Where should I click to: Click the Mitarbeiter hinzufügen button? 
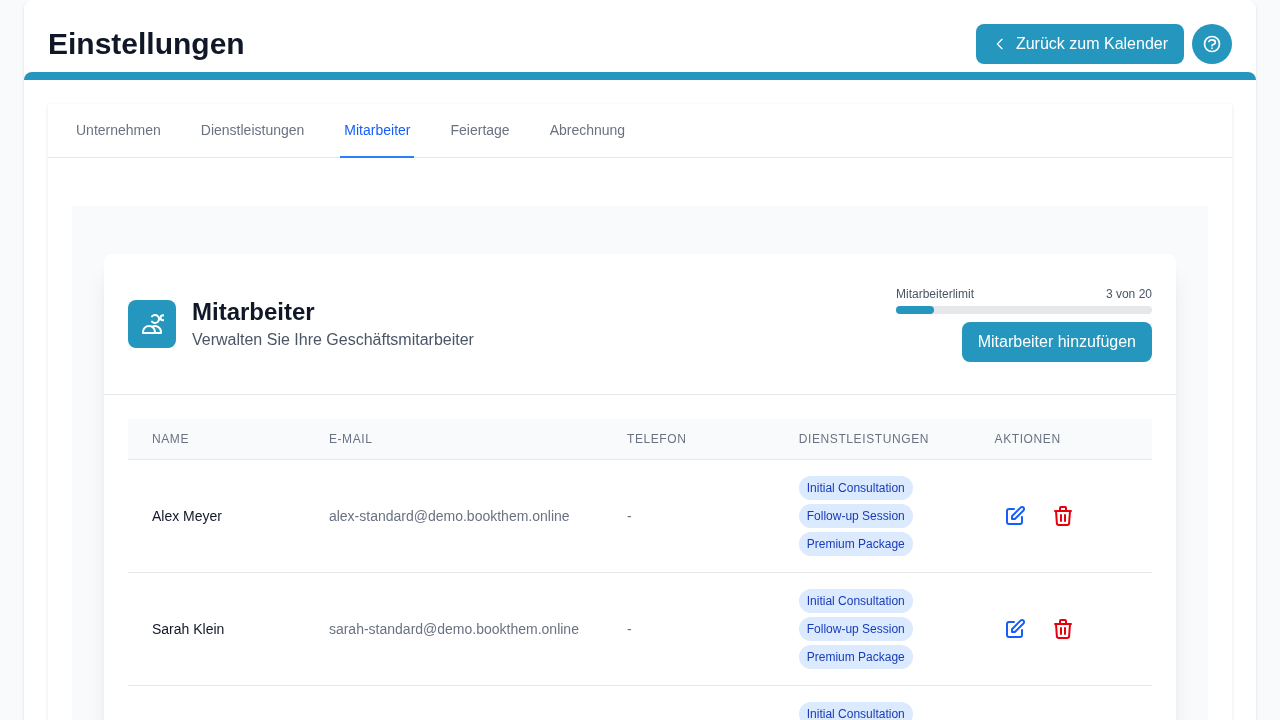pos(1056,341)
